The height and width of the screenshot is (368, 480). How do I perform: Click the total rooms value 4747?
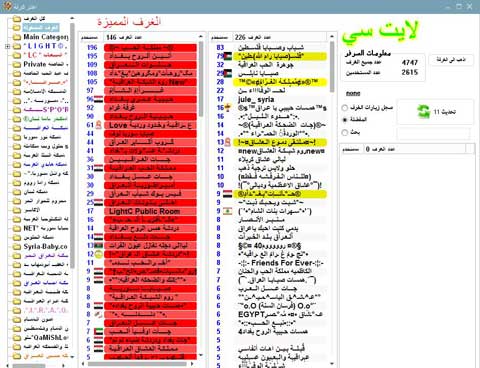pos(410,62)
